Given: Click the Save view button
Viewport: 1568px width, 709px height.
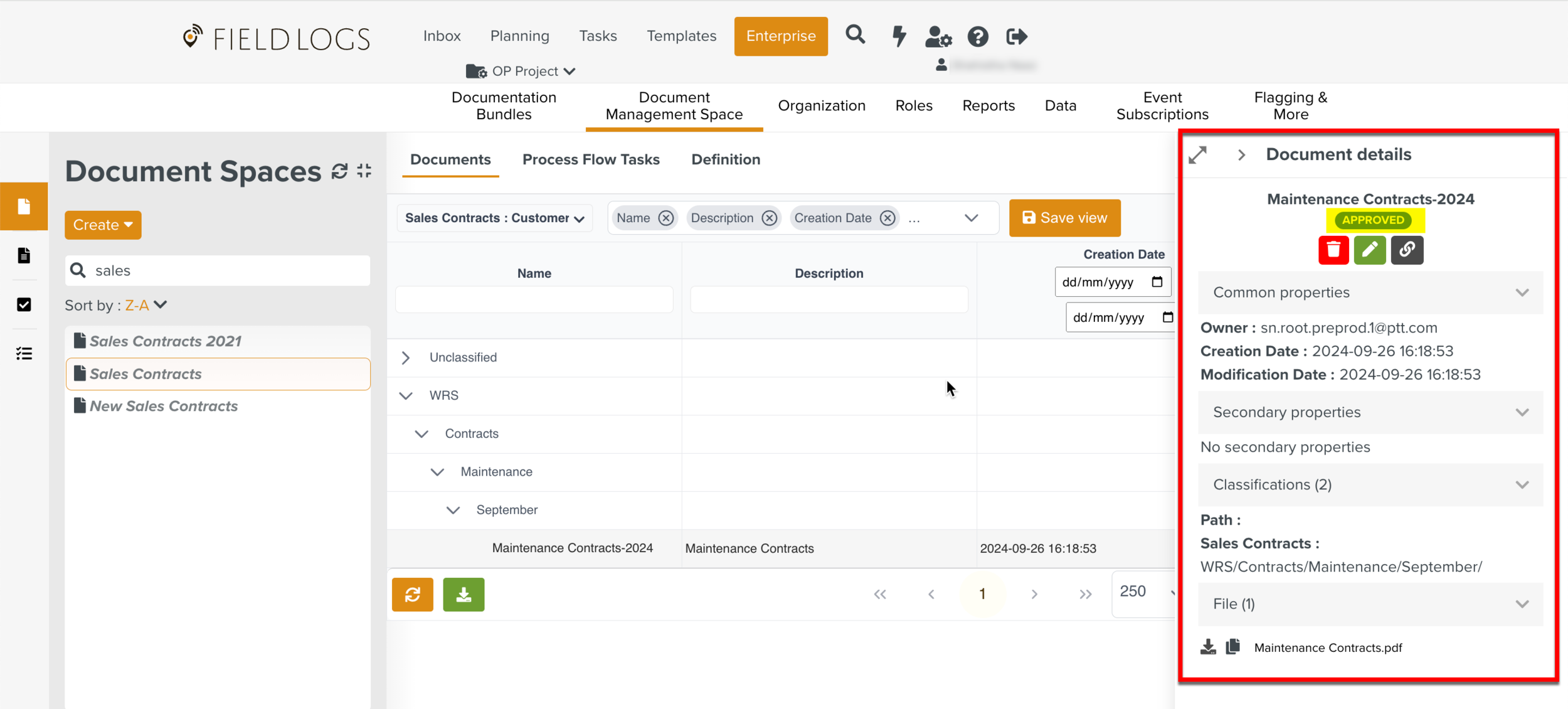Looking at the screenshot, I should 1064,218.
